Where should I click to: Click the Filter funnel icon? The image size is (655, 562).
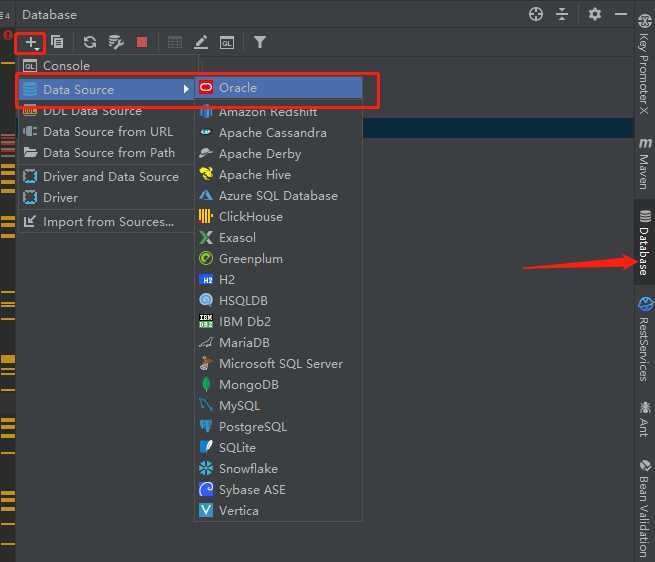click(x=260, y=42)
